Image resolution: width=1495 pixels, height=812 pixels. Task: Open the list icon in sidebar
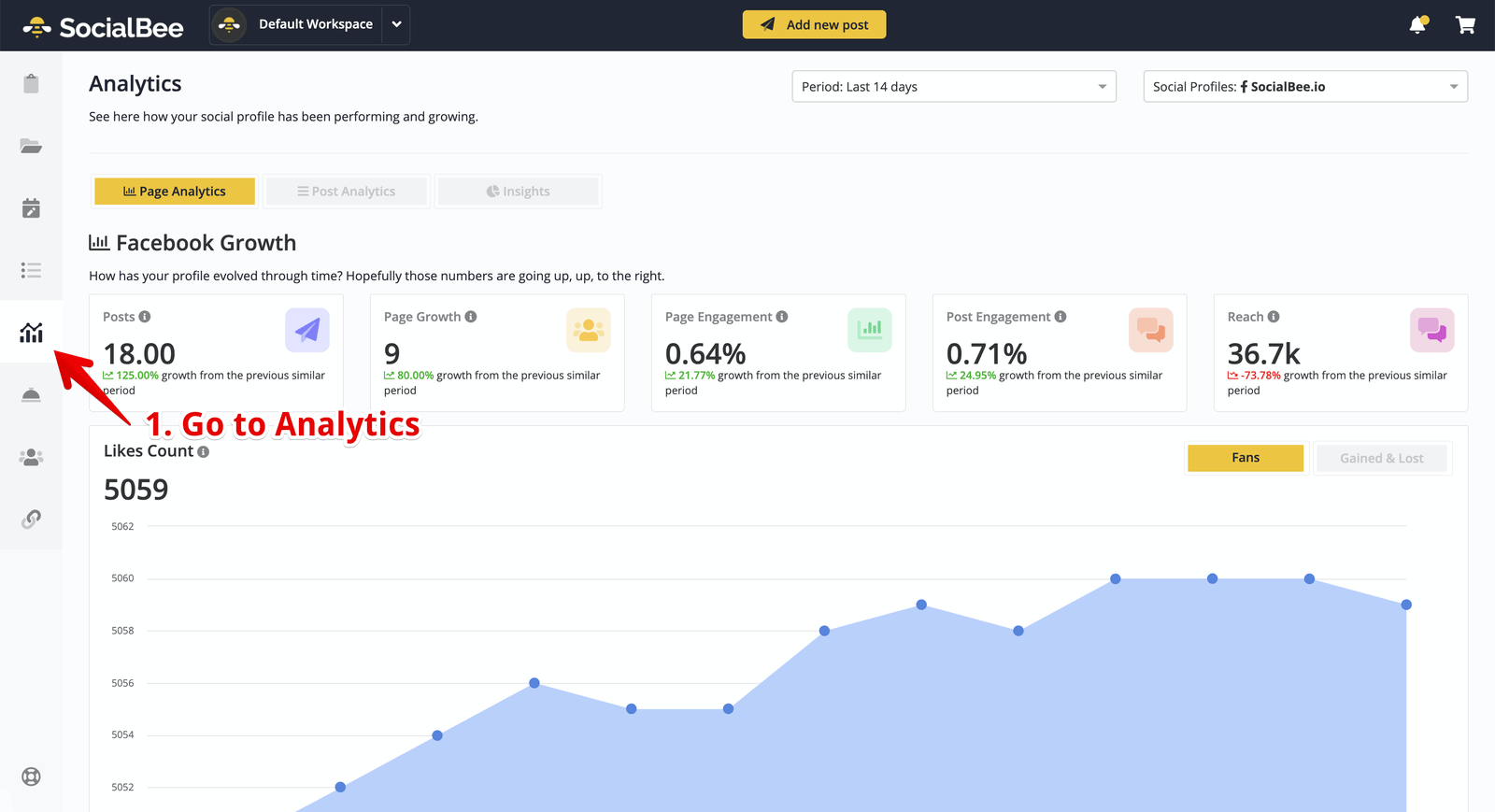(31, 270)
